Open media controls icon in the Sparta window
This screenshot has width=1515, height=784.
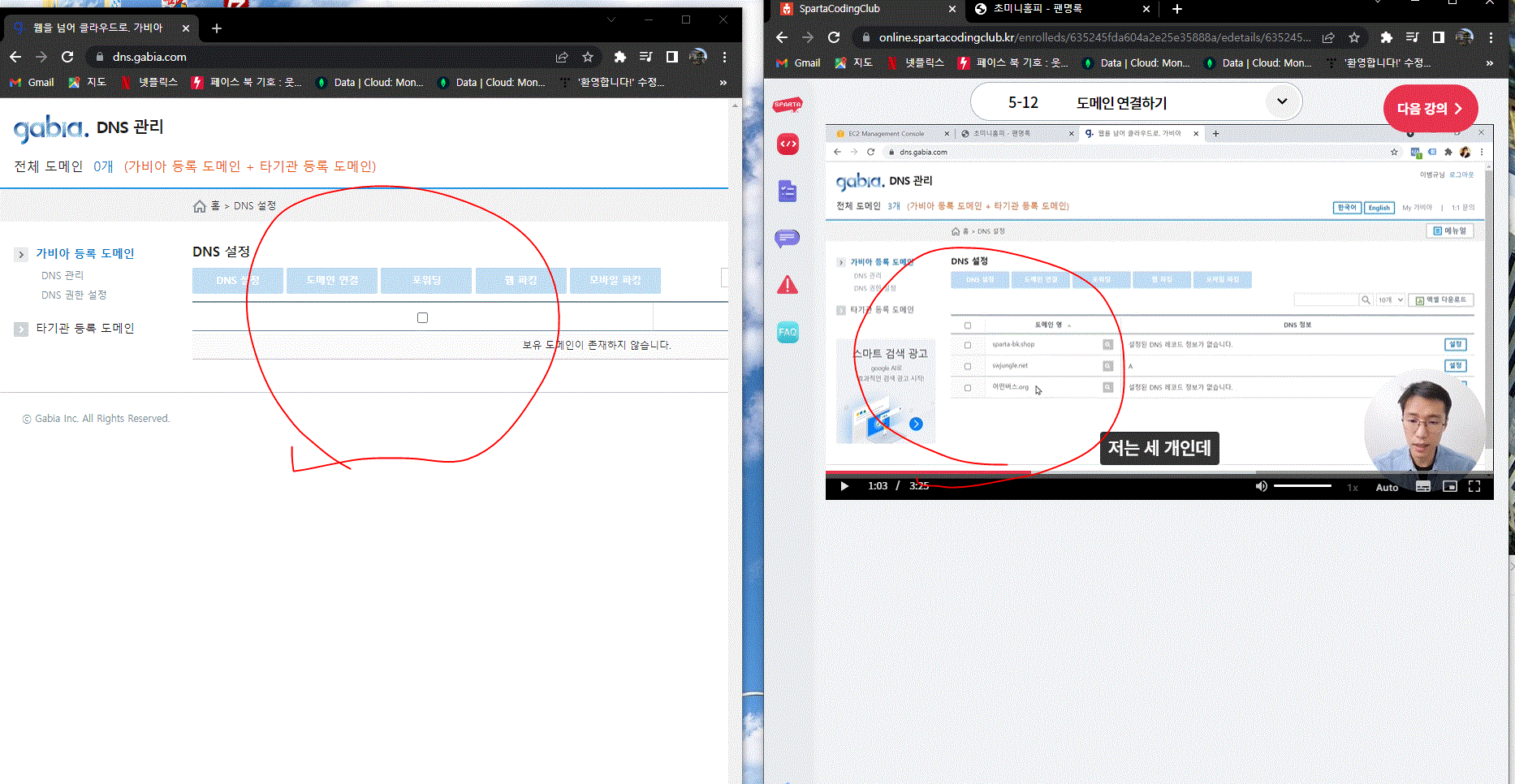[x=1413, y=37]
